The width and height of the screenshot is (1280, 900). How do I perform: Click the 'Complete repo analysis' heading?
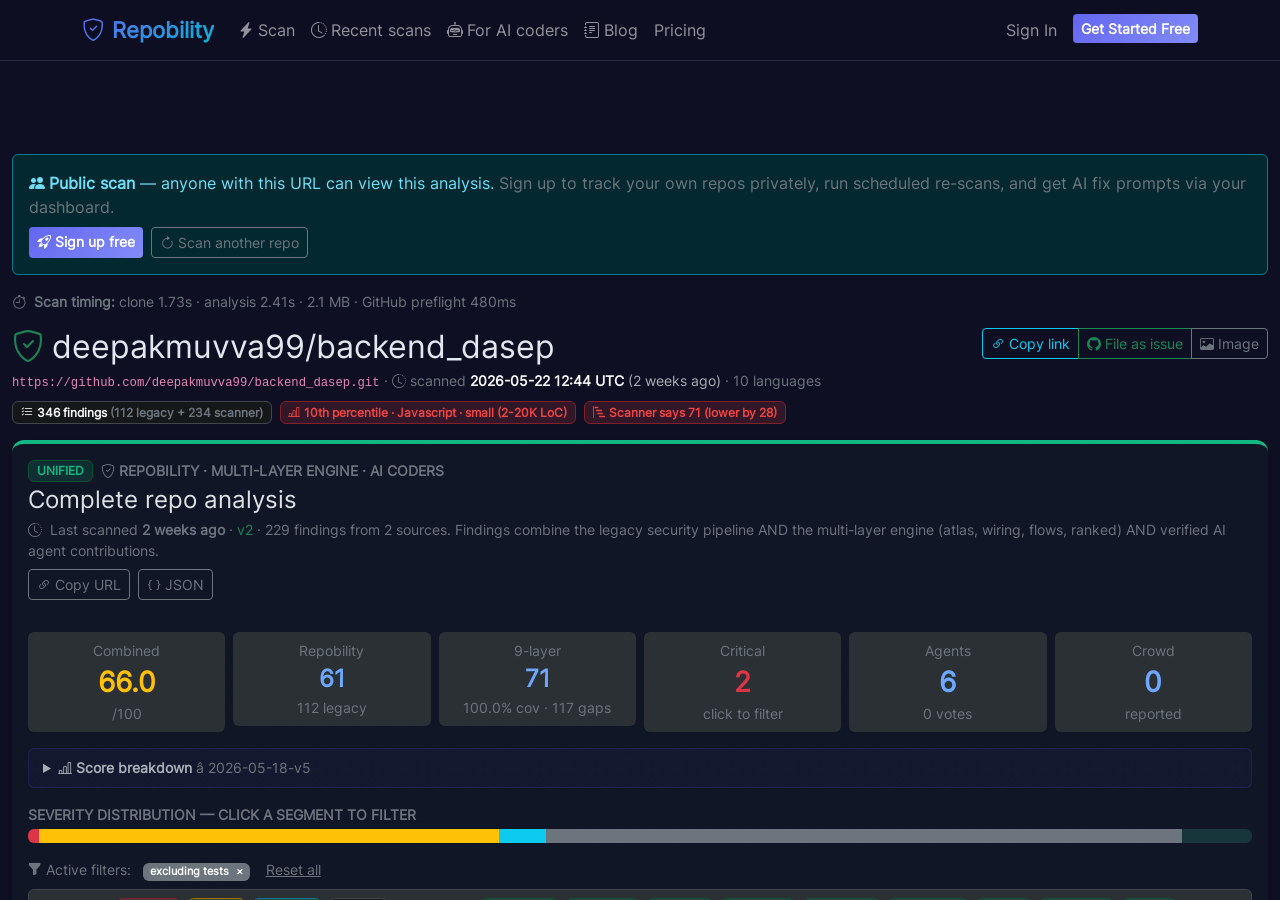tap(162, 499)
